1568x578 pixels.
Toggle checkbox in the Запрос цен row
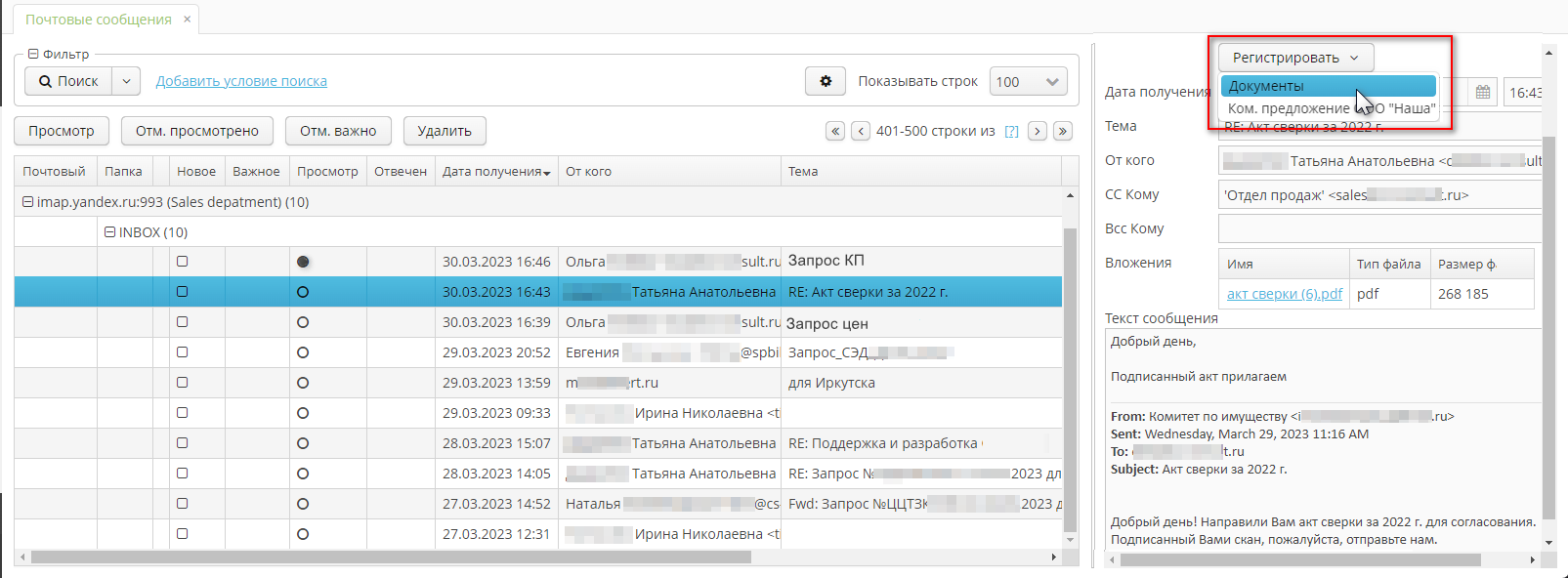183,322
